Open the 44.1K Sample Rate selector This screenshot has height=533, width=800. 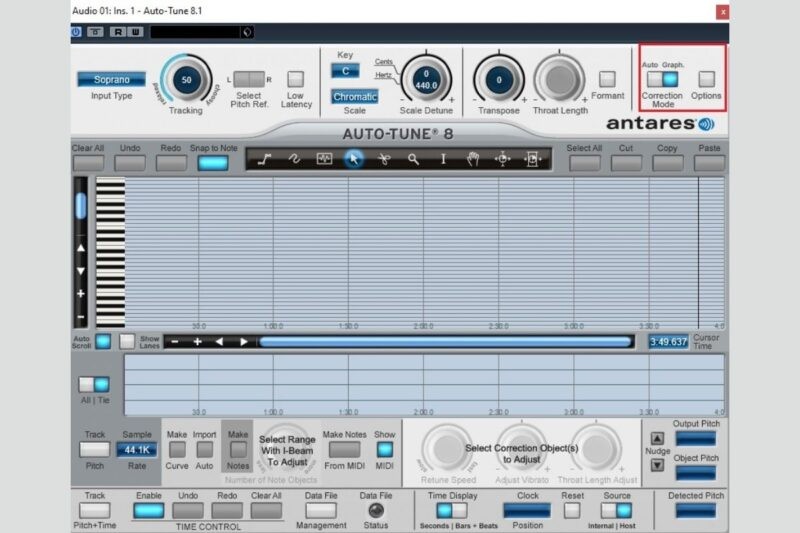click(x=137, y=450)
